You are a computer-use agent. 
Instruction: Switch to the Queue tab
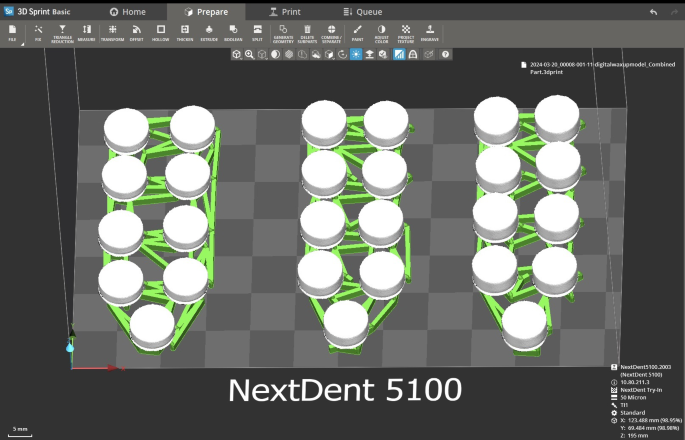coord(363,12)
